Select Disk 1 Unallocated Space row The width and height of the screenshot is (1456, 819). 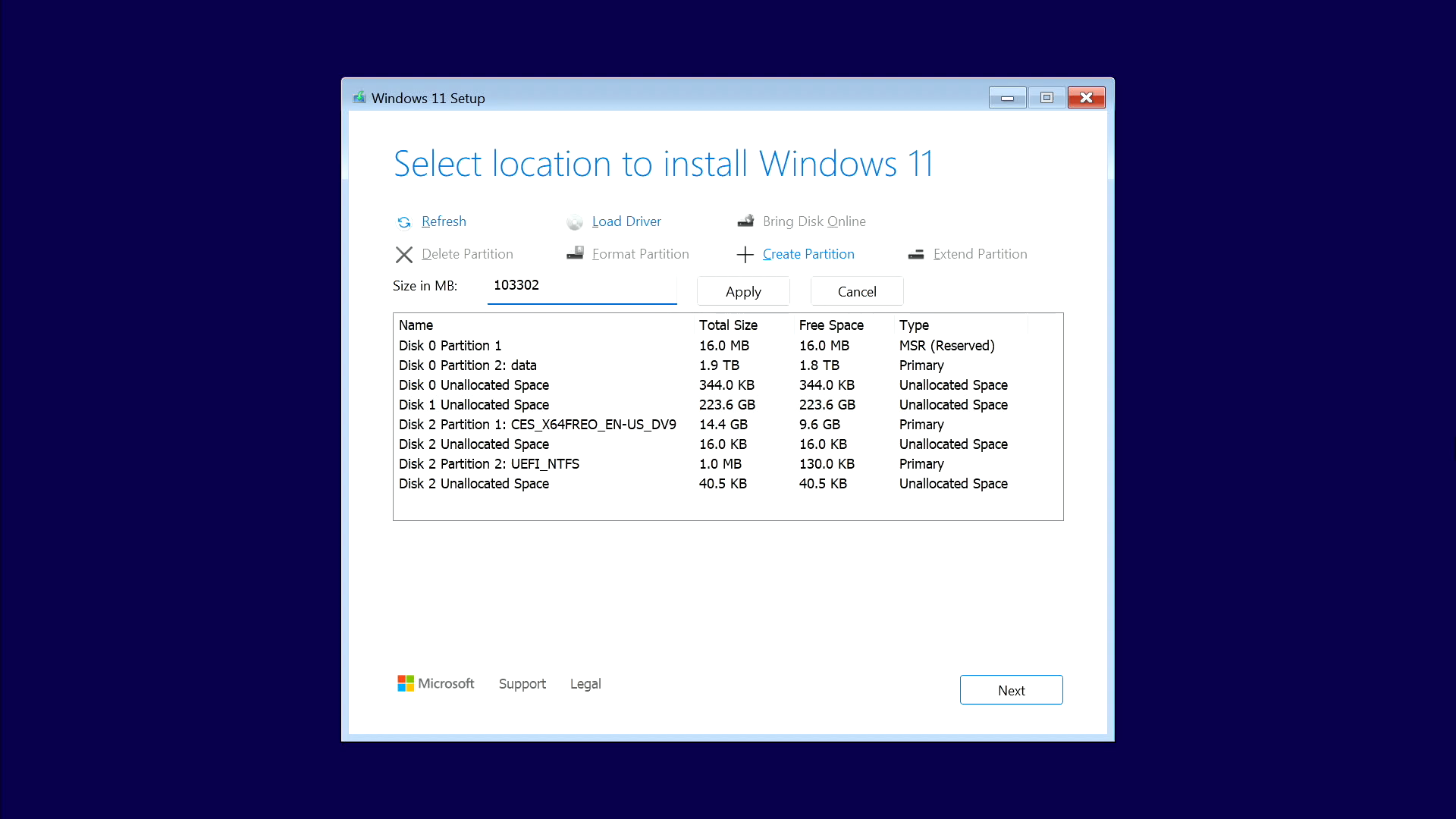click(728, 405)
